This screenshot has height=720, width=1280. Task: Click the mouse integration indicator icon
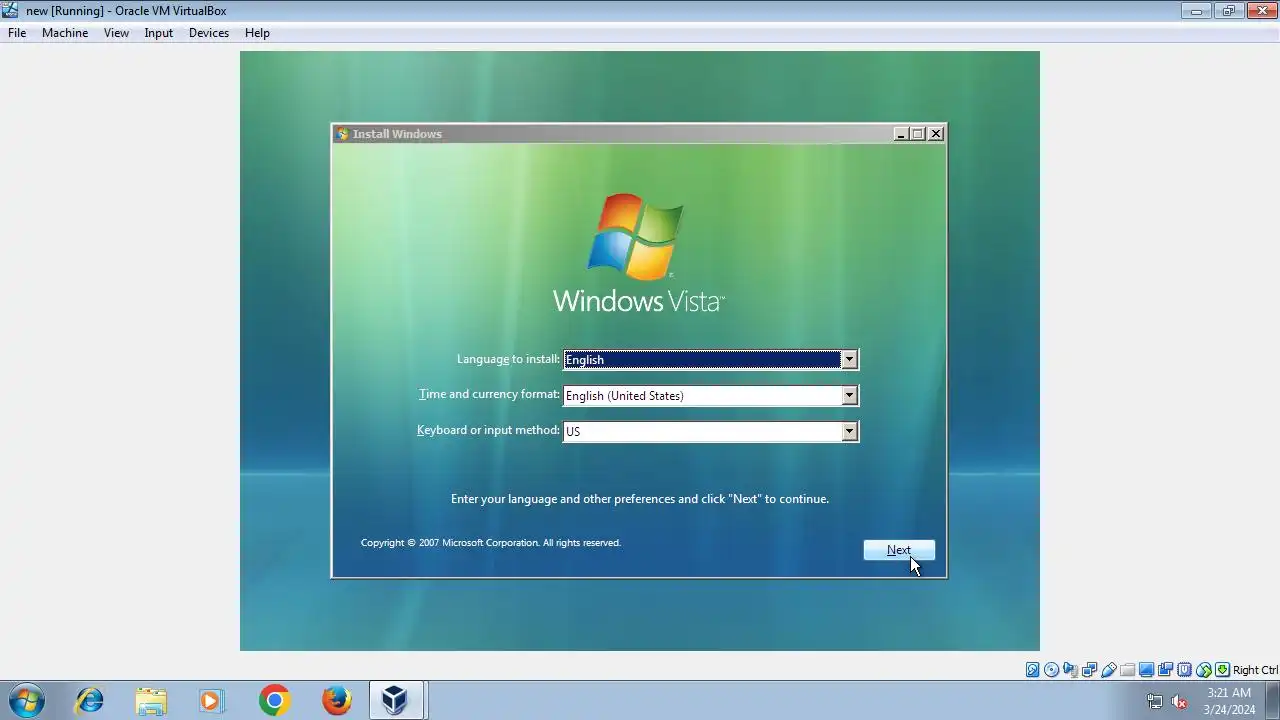(x=1204, y=670)
